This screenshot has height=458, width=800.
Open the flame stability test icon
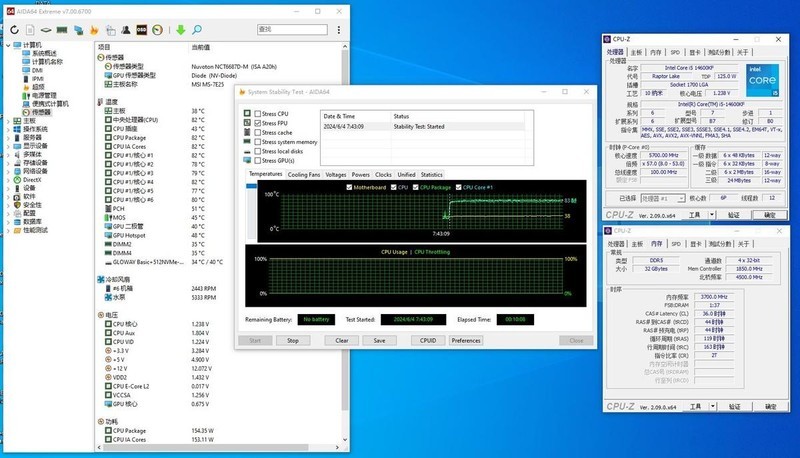point(94,30)
